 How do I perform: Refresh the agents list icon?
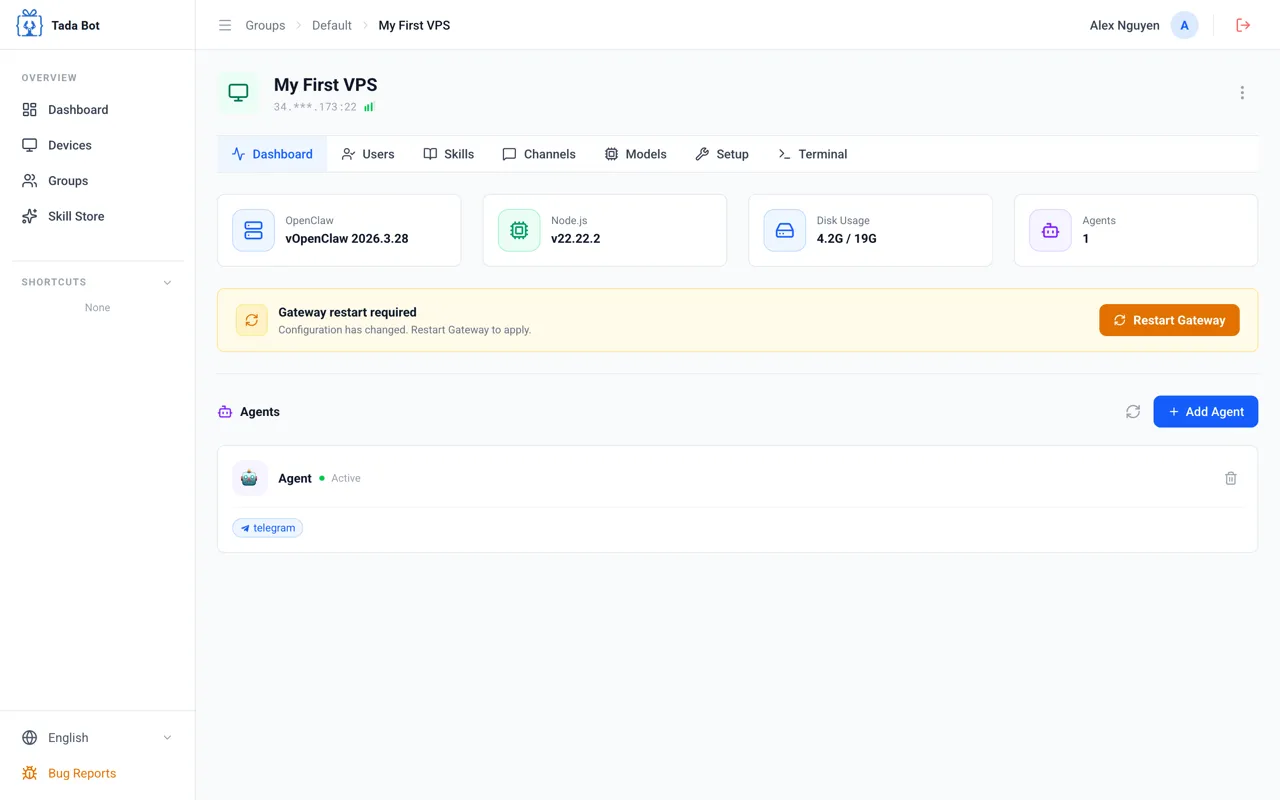(x=1133, y=412)
